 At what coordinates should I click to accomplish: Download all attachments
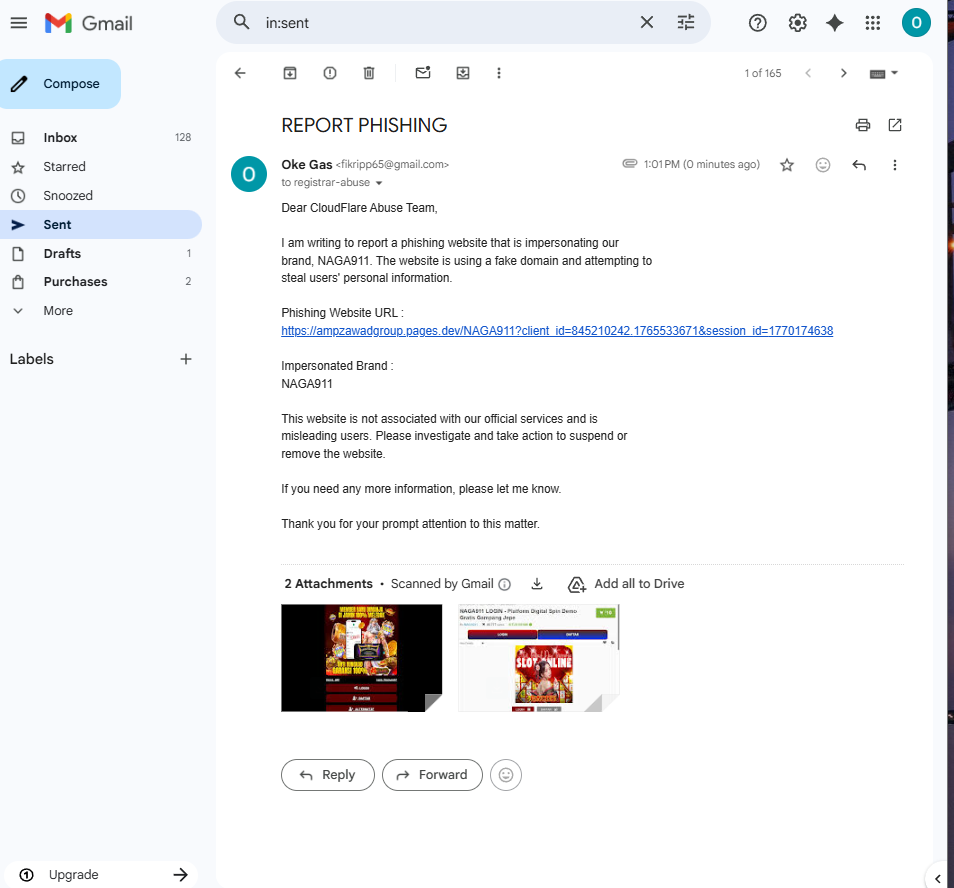[537, 584]
